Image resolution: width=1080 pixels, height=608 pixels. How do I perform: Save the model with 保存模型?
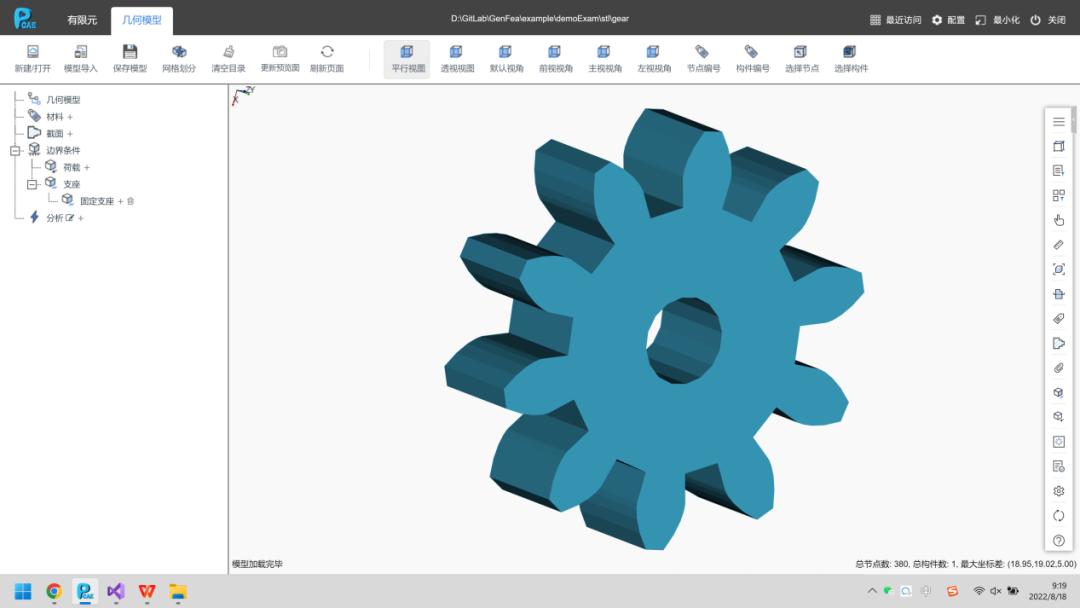(130, 52)
